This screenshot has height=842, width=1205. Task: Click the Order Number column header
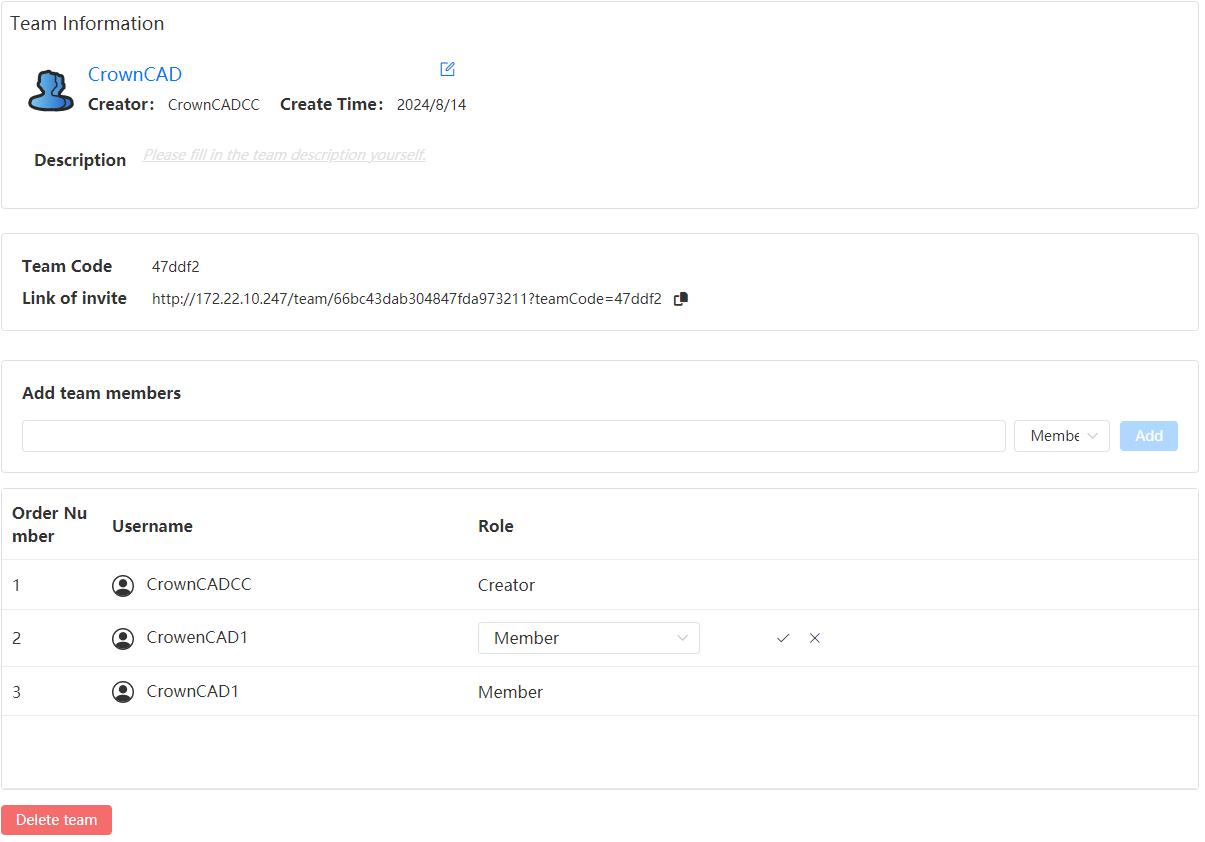(49, 525)
